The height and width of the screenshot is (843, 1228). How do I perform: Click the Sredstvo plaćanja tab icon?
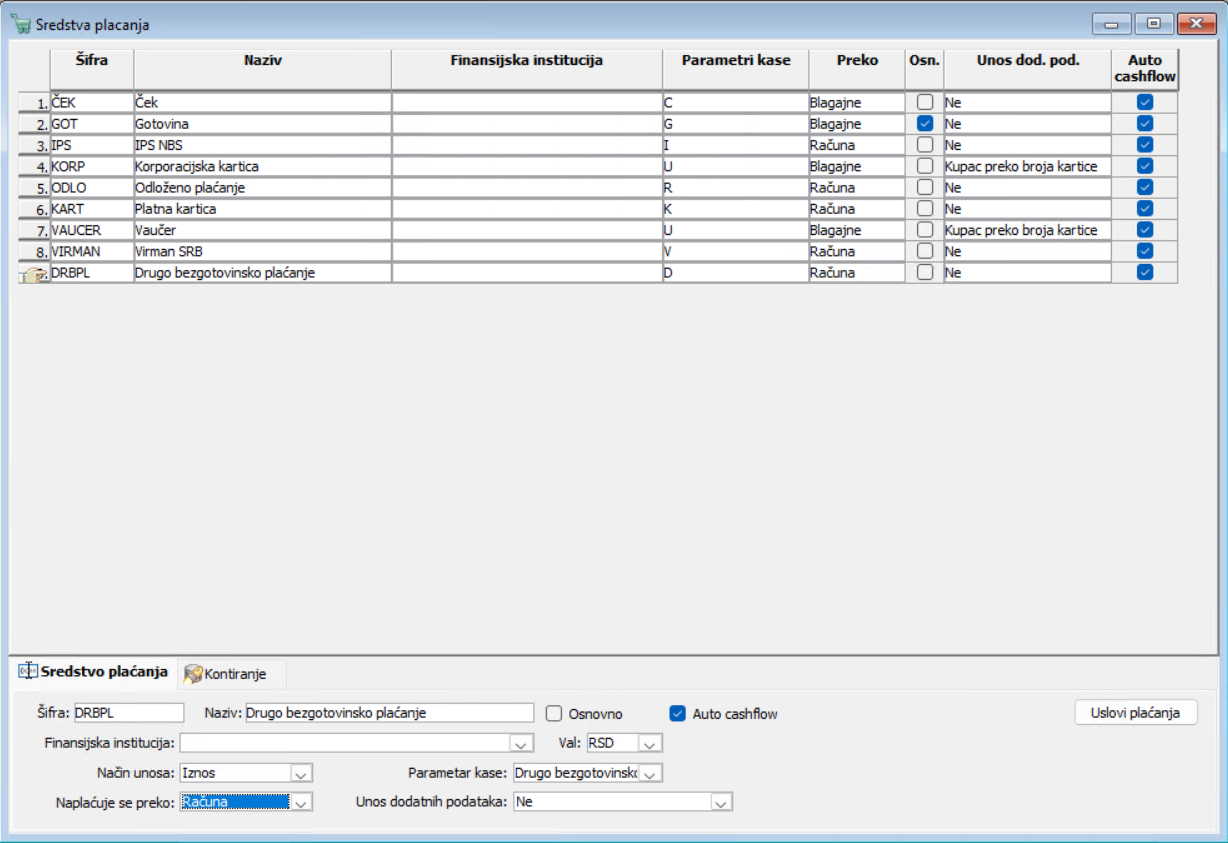pyautogui.click(x=28, y=672)
